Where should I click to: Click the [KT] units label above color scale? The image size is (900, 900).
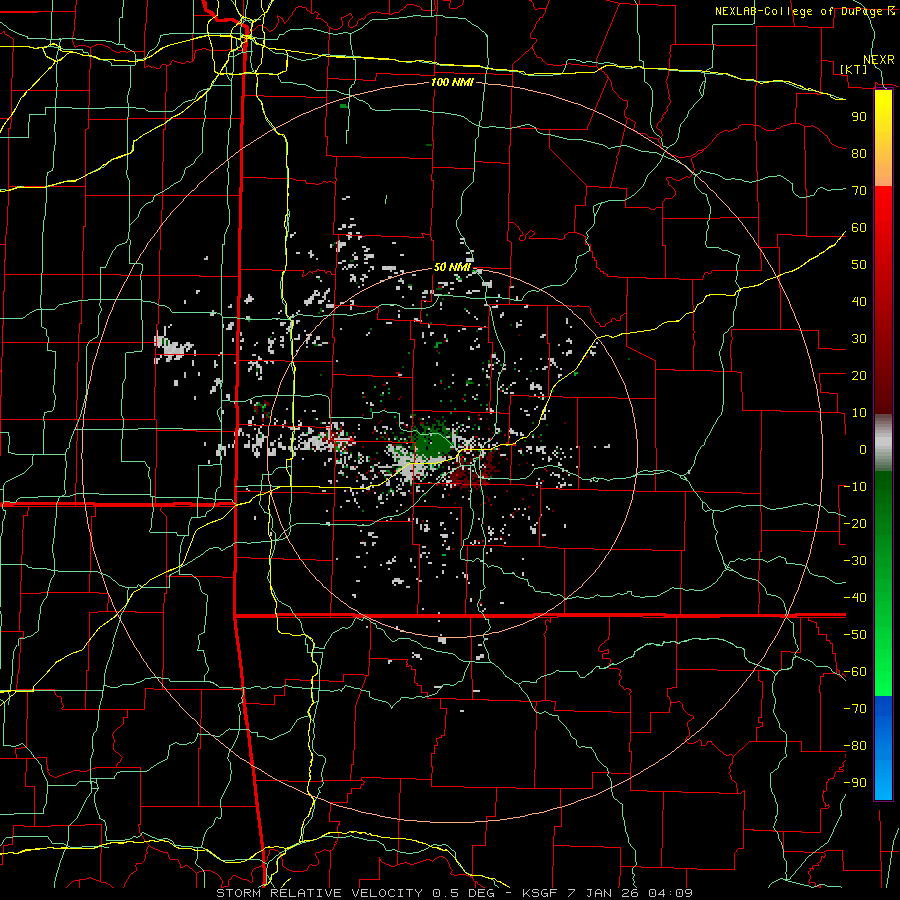point(854,69)
